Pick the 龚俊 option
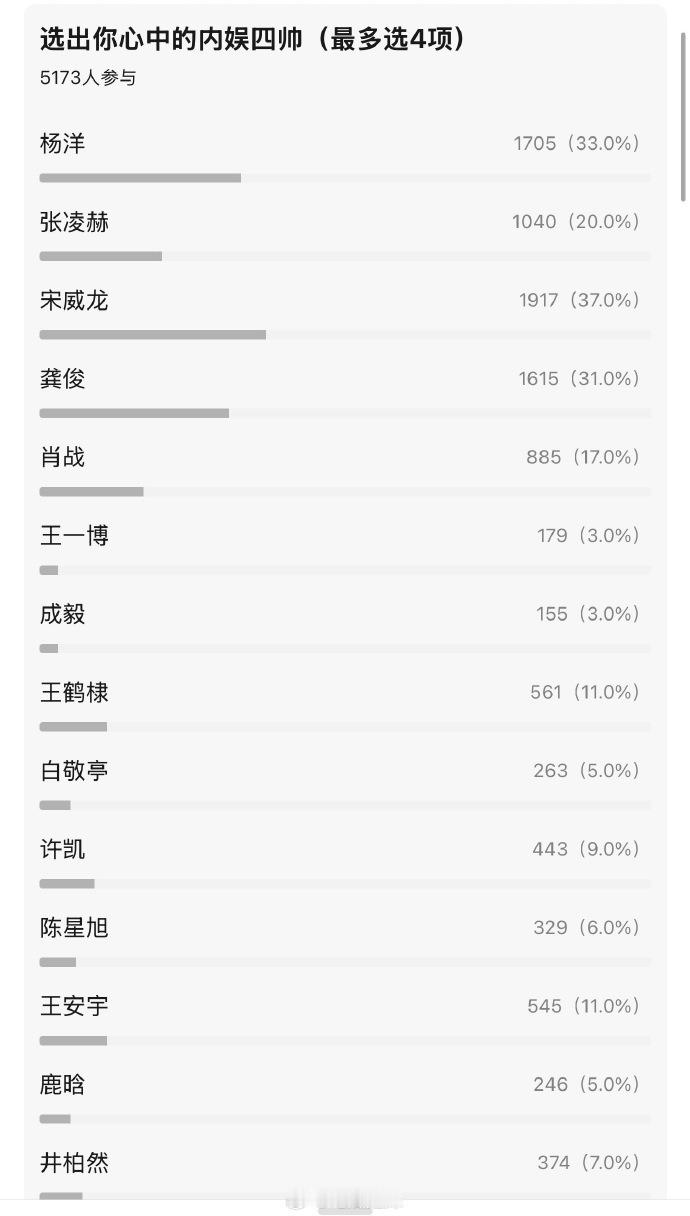Image resolution: width=690 pixels, height=1216 pixels. point(345,390)
